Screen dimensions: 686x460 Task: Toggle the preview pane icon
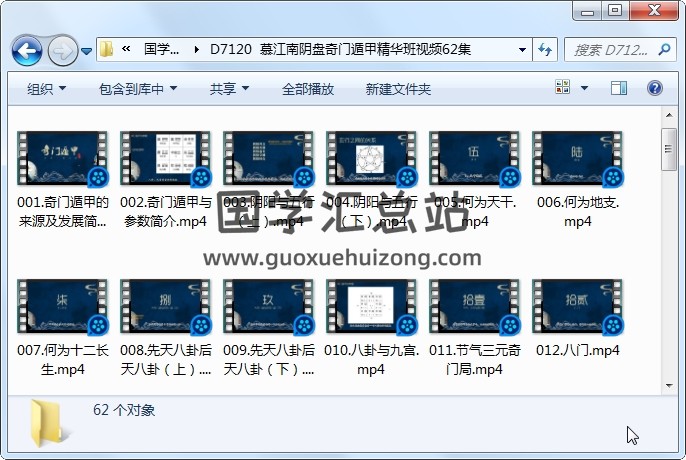pyautogui.click(x=628, y=89)
